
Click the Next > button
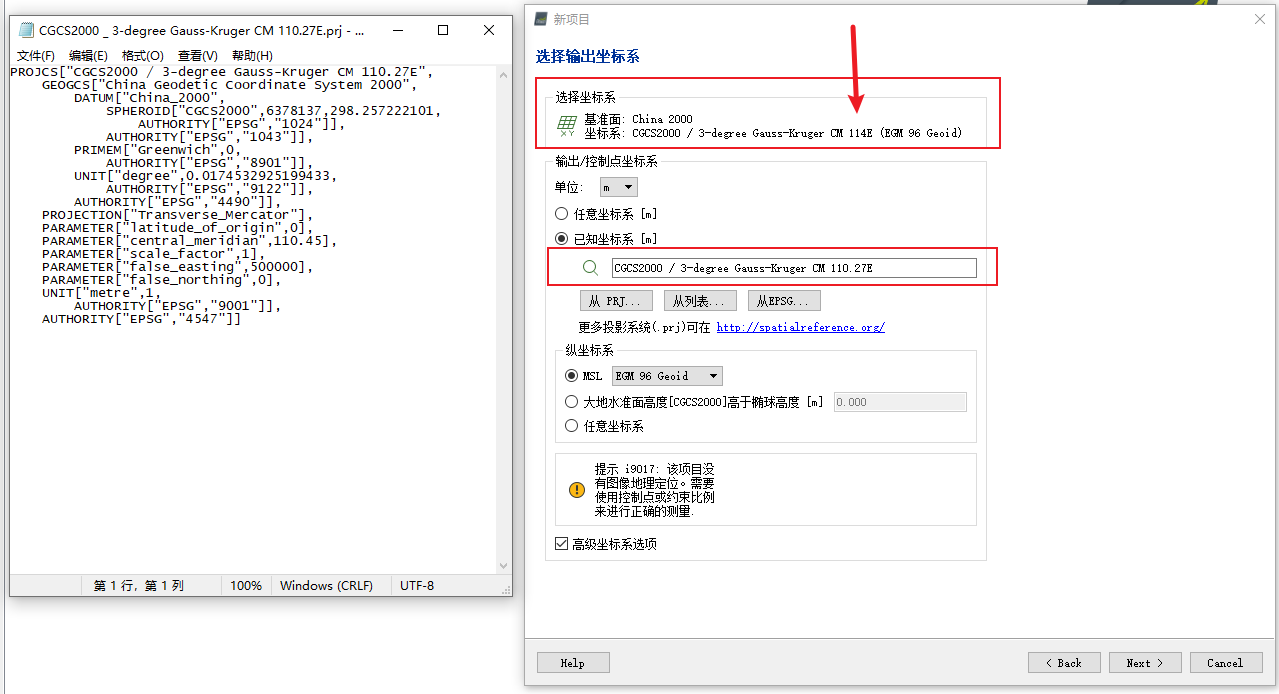click(1145, 663)
